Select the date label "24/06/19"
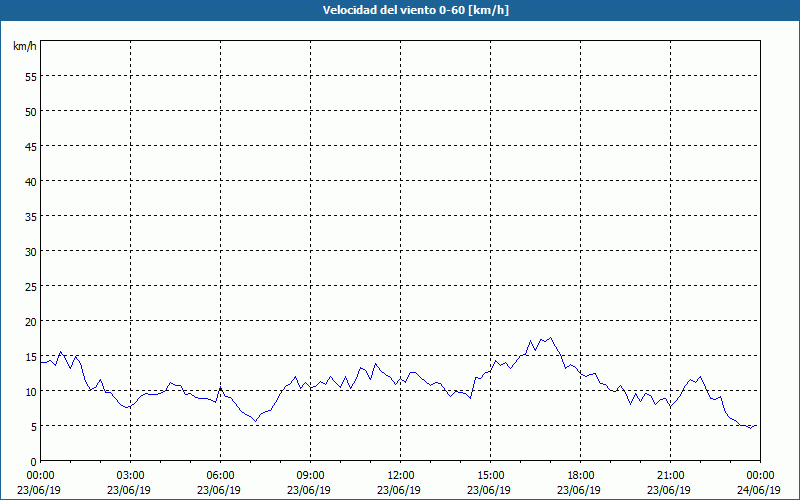 [x=759, y=490]
